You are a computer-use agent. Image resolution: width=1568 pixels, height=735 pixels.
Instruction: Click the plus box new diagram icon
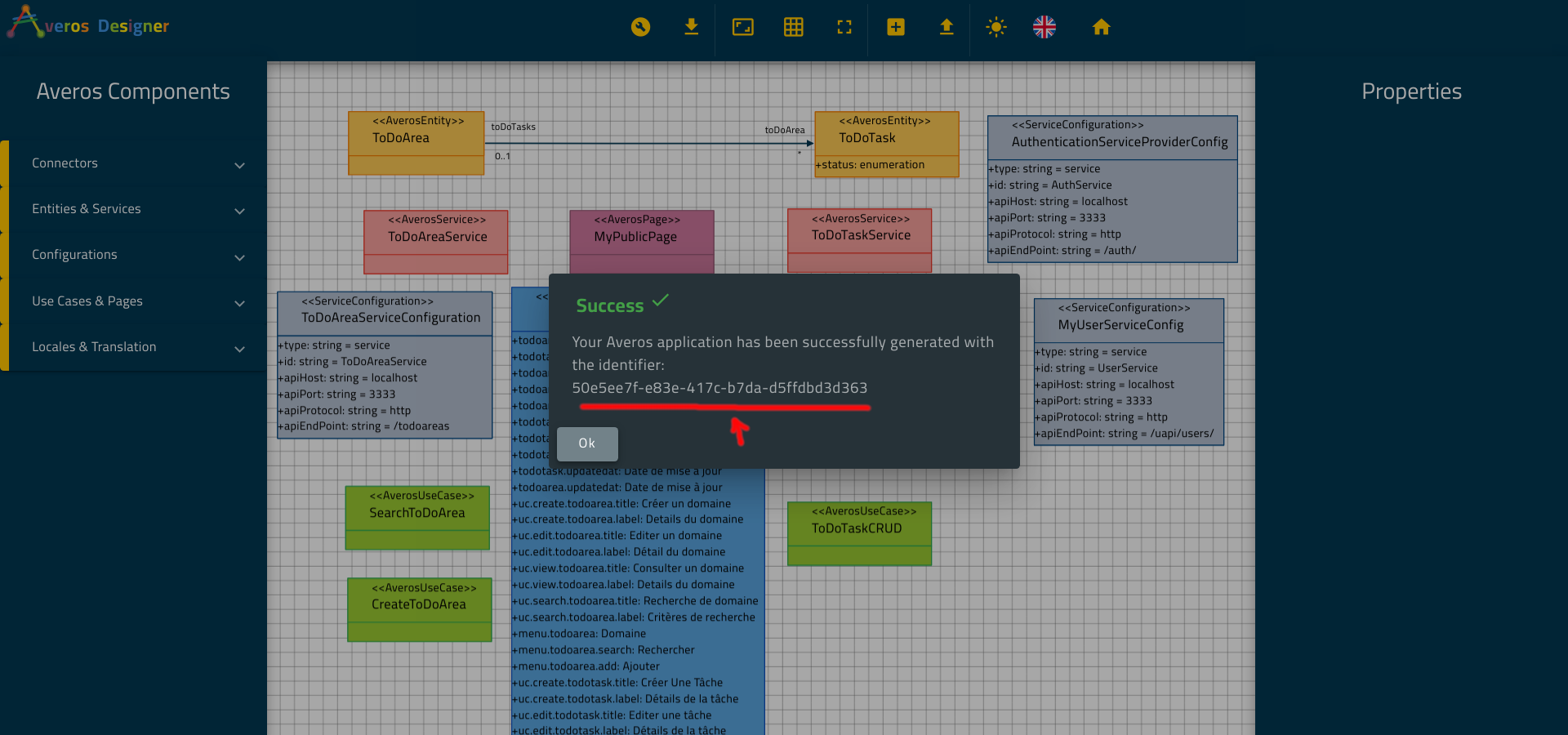(x=895, y=27)
